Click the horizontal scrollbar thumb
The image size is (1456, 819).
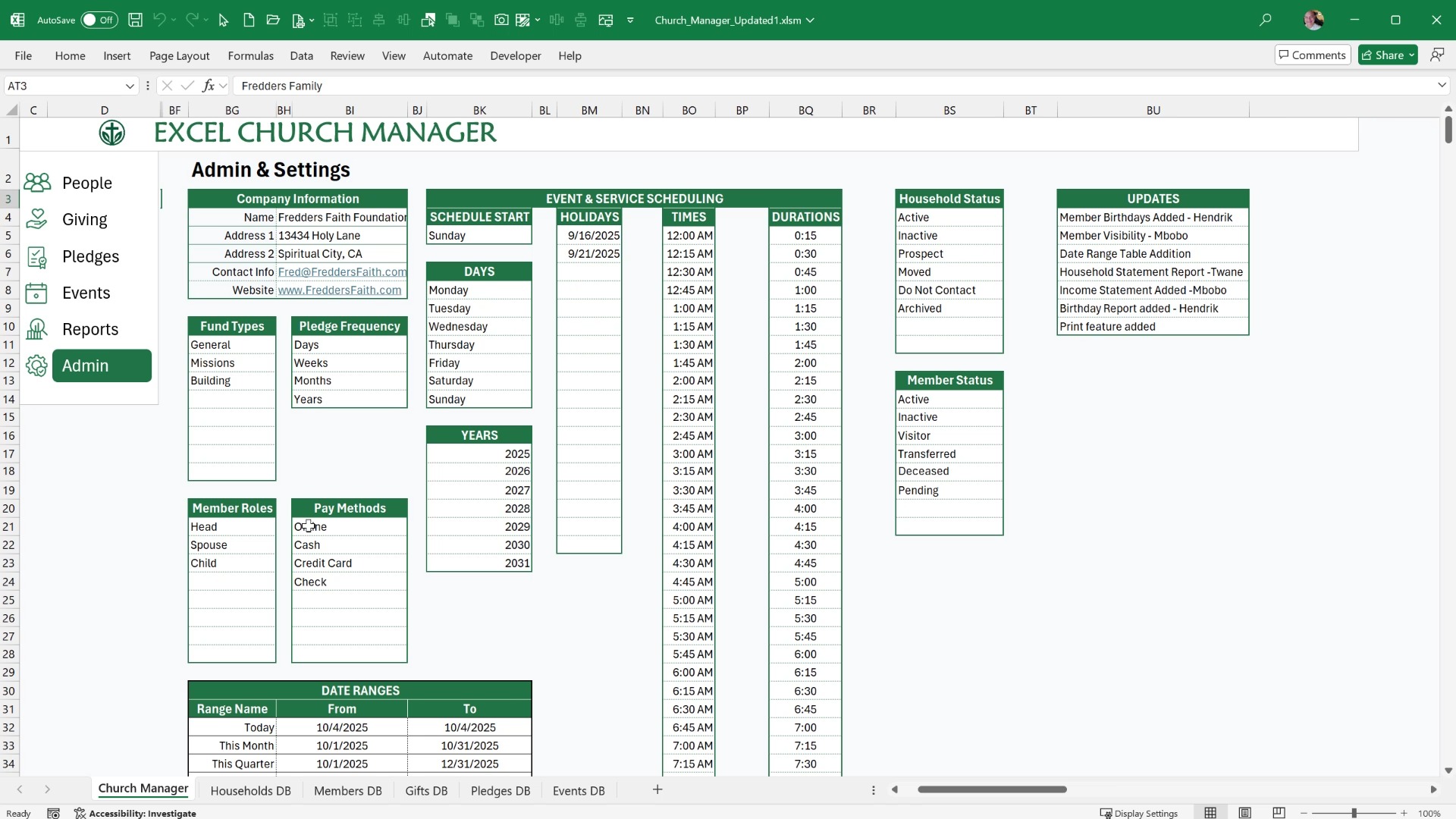pyautogui.click(x=991, y=789)
